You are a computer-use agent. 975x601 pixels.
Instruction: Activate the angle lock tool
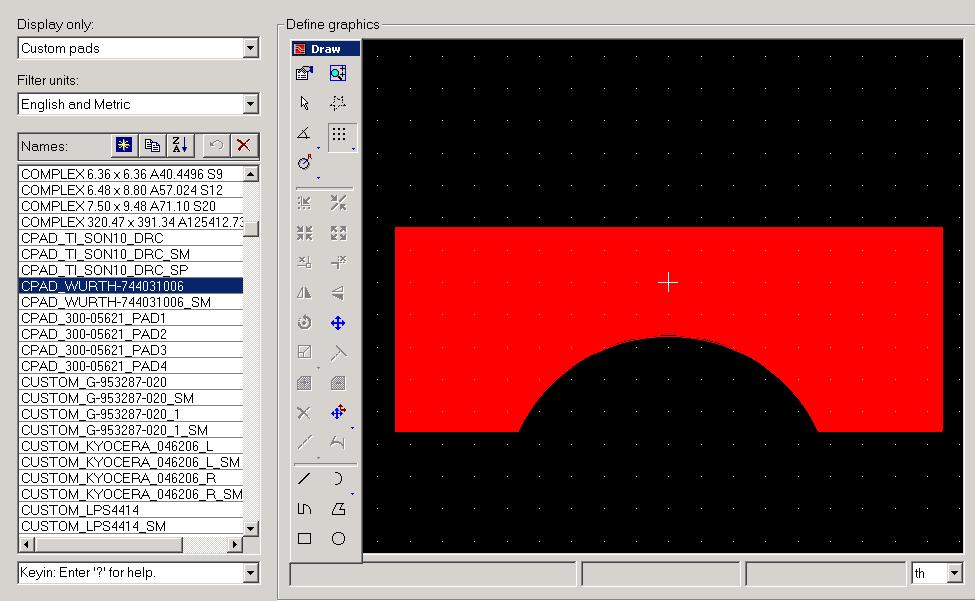point(304,133)
